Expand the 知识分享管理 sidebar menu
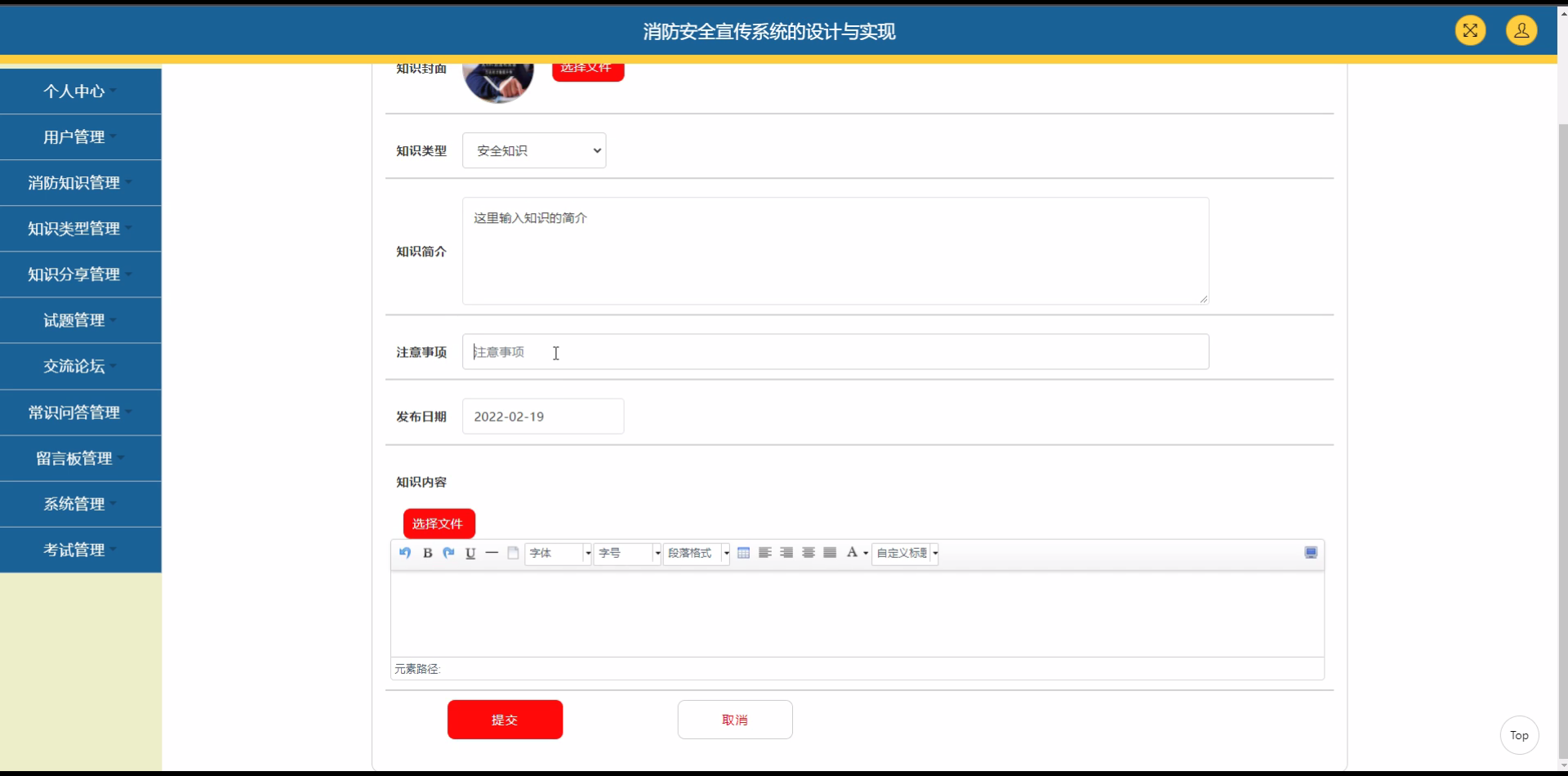Screen dimensions: 1568x776 80,274
